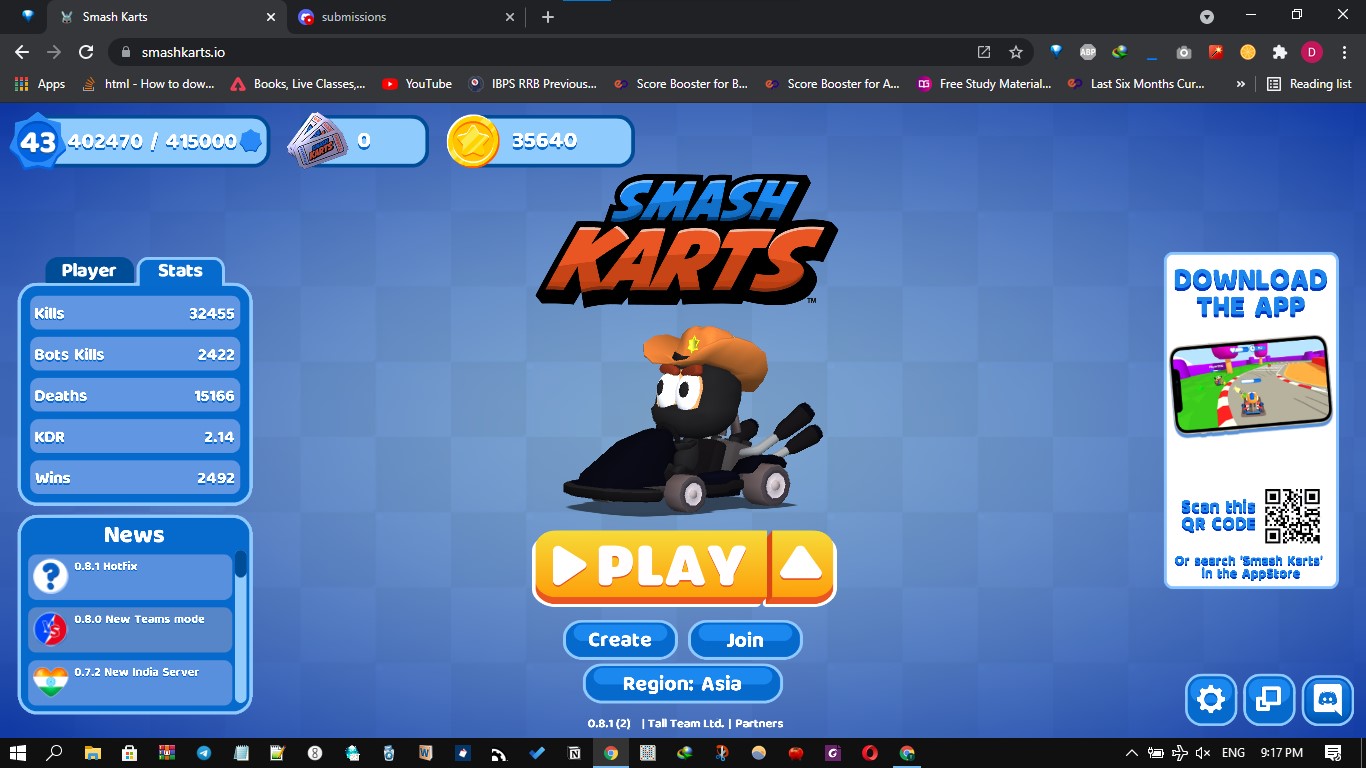Open the Opera browser taskbar icon
1366x768 pixels.
[x=870, y=753]
